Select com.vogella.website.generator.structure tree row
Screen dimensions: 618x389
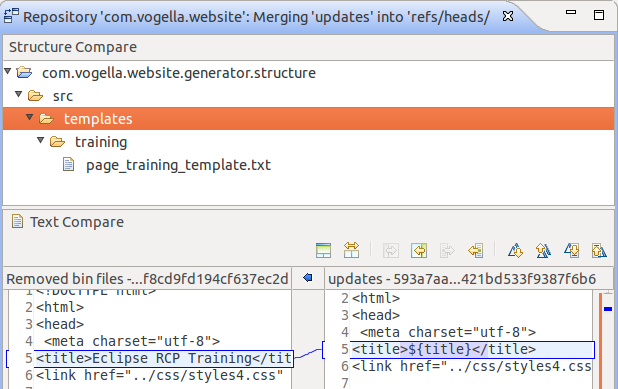[309, 73]
